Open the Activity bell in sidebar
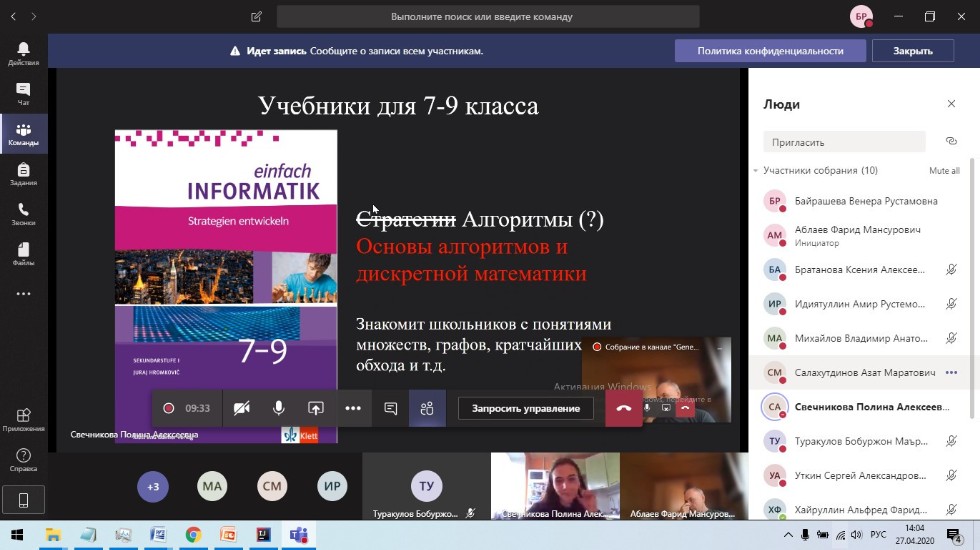Image resolution: width=980 pixels, height=550 pixels. tap(23, 54)
